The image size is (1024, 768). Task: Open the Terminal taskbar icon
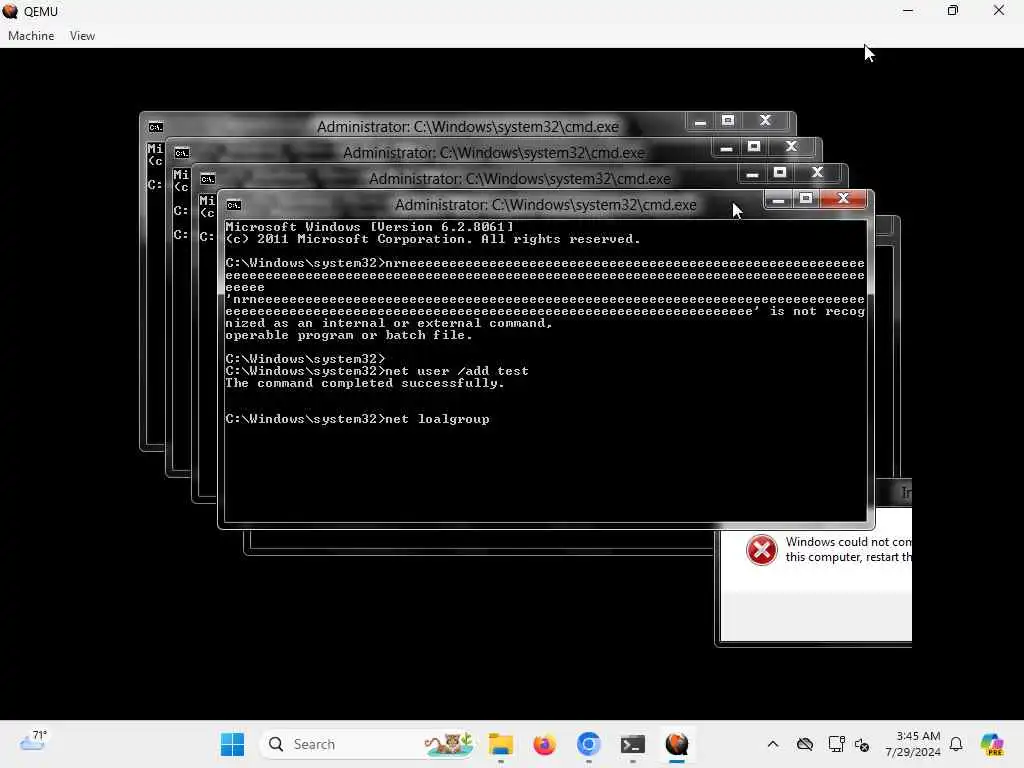pos(633,744)
